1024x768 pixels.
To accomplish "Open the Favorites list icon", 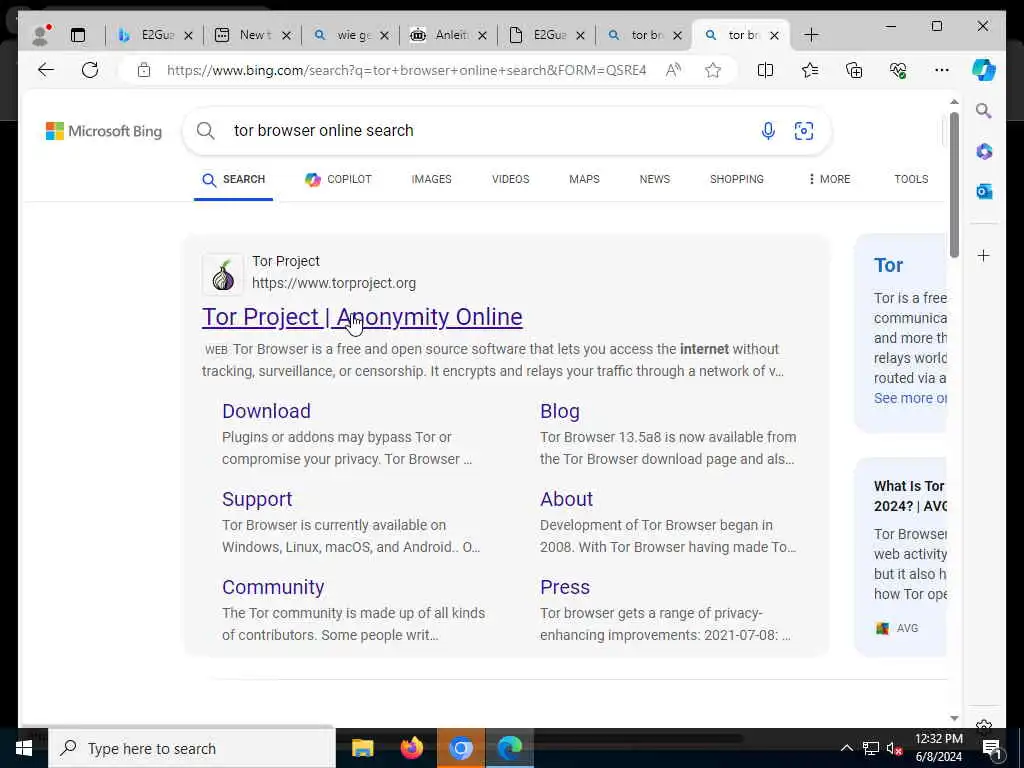I will click(810, 70).
